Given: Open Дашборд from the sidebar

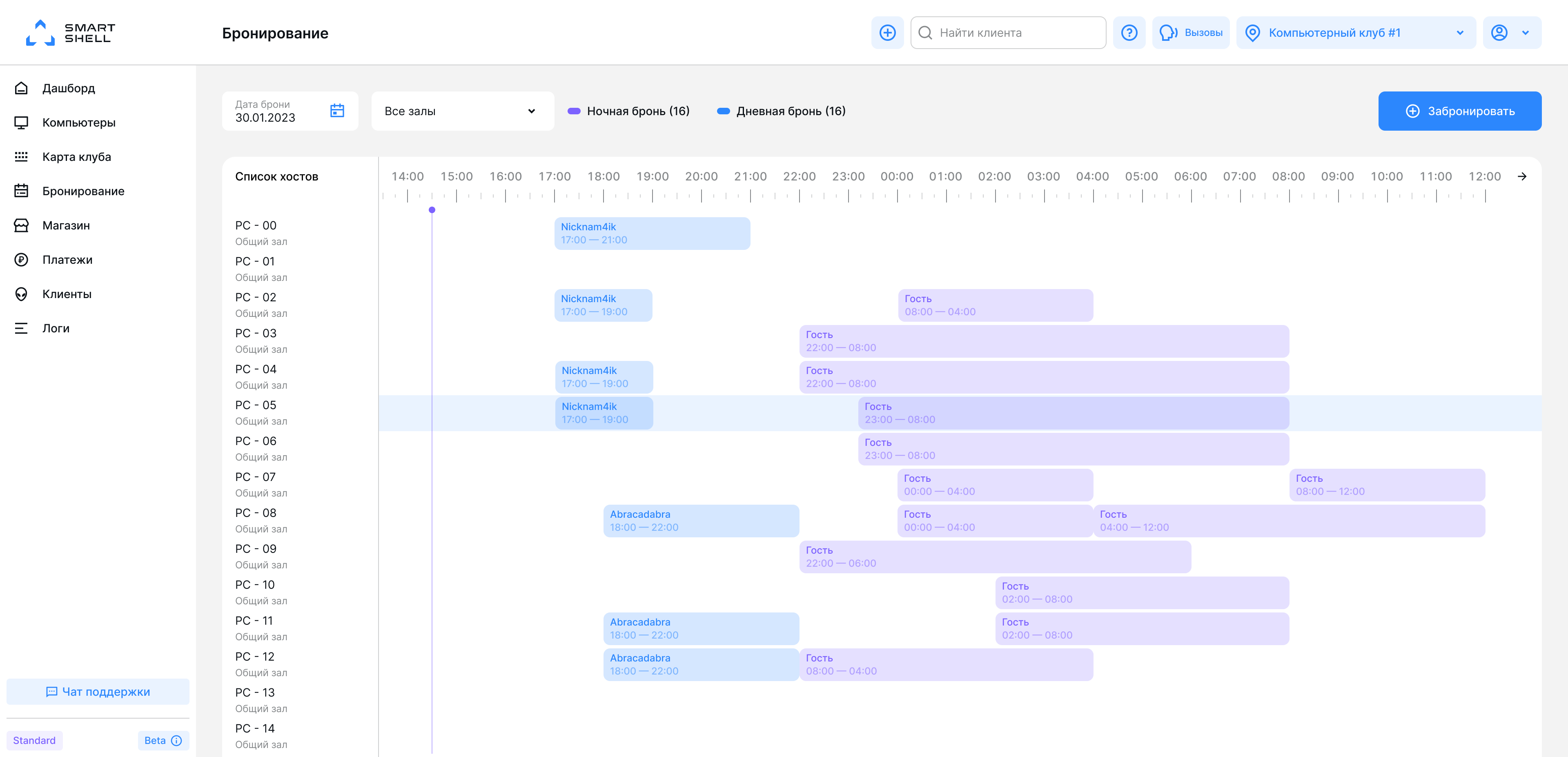Looking at the screenshot, I should (68, 88).
